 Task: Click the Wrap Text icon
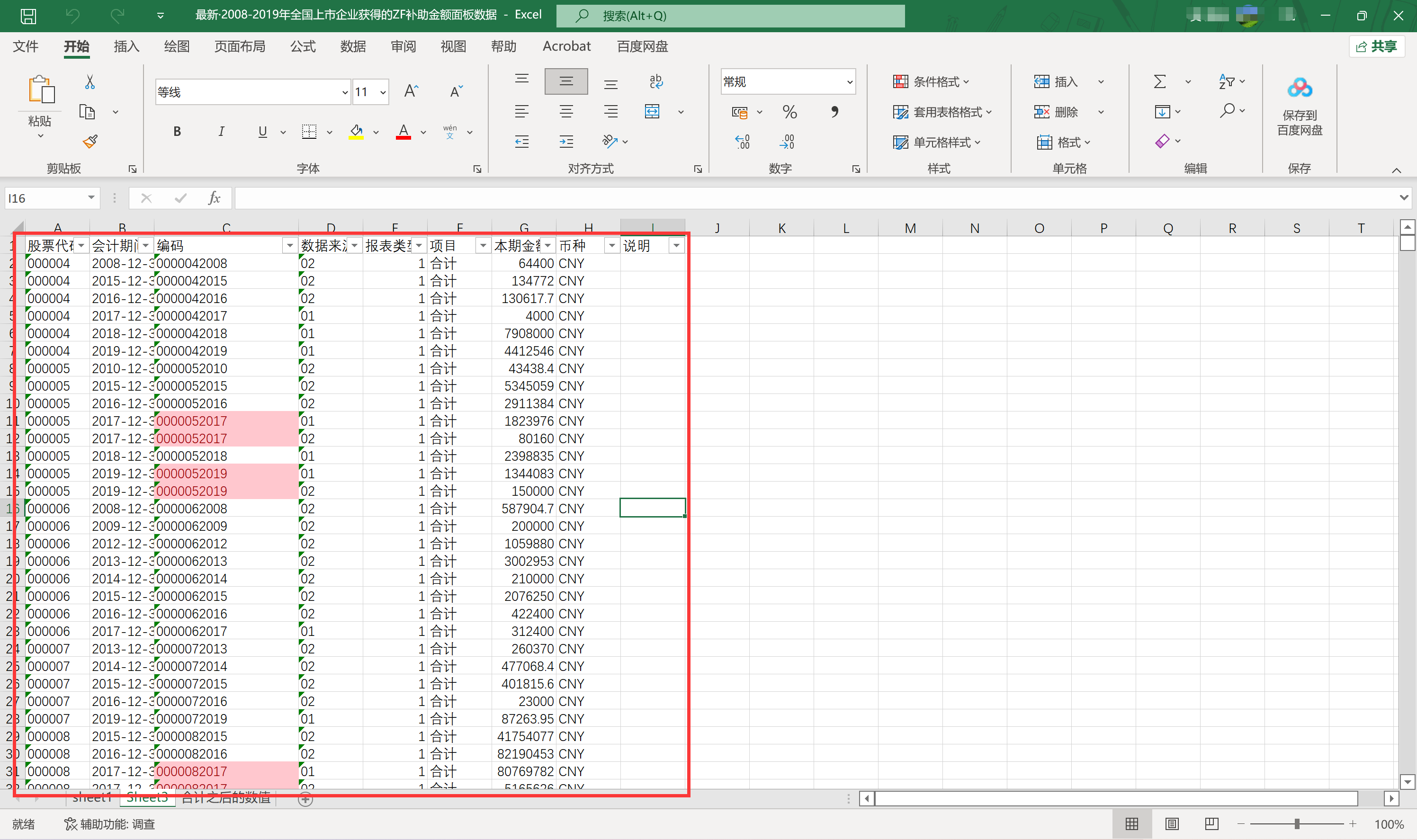pos(655,81)
